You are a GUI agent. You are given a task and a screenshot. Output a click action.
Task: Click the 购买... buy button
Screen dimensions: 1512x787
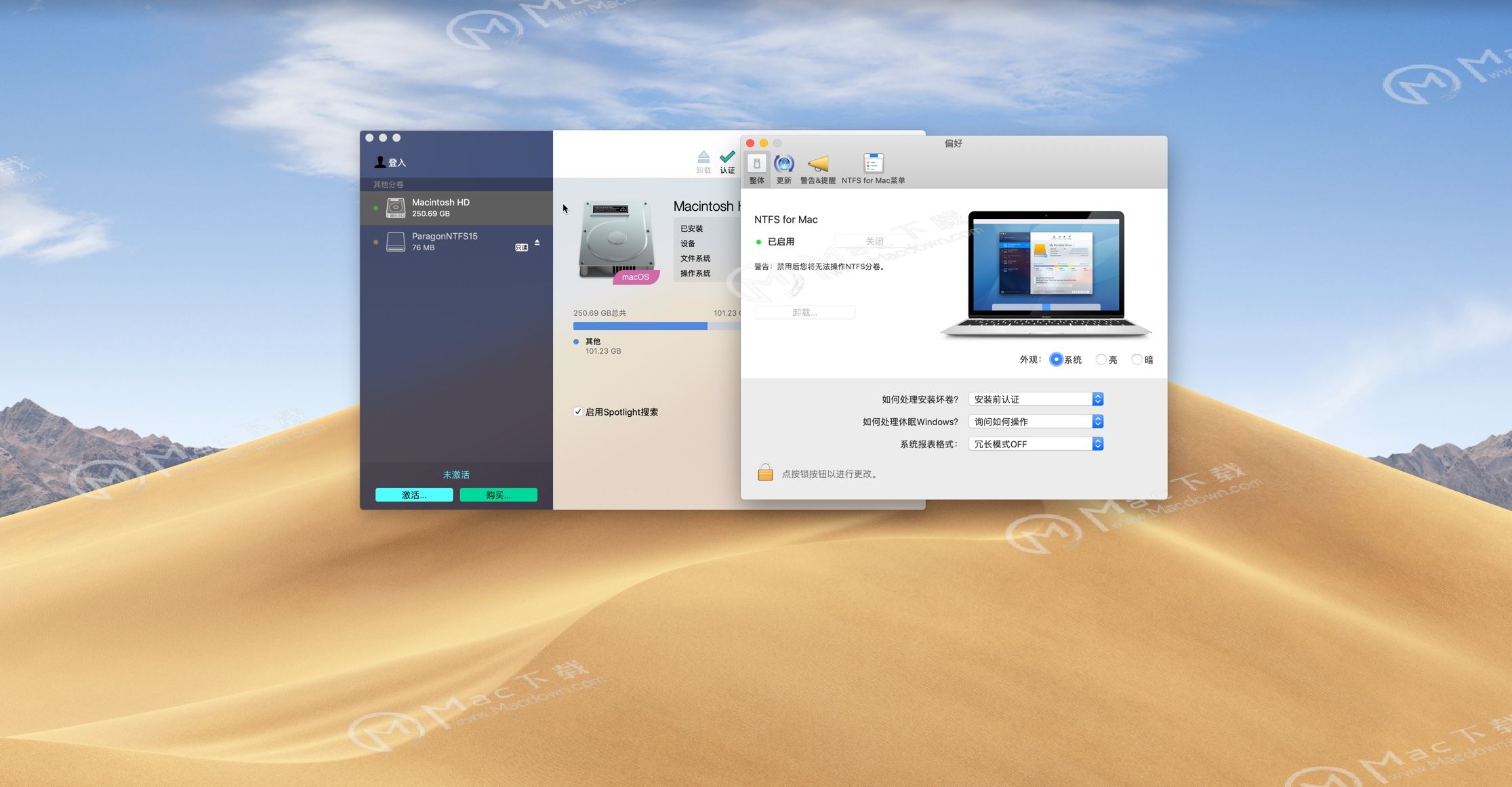tap(498, 495)
